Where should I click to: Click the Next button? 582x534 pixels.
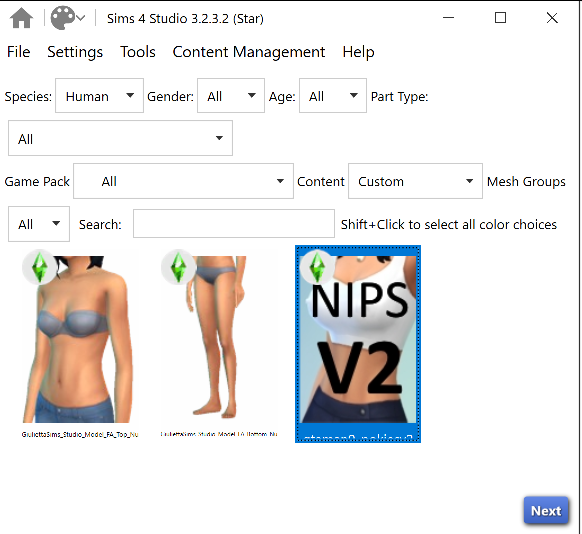pos(546,511)
